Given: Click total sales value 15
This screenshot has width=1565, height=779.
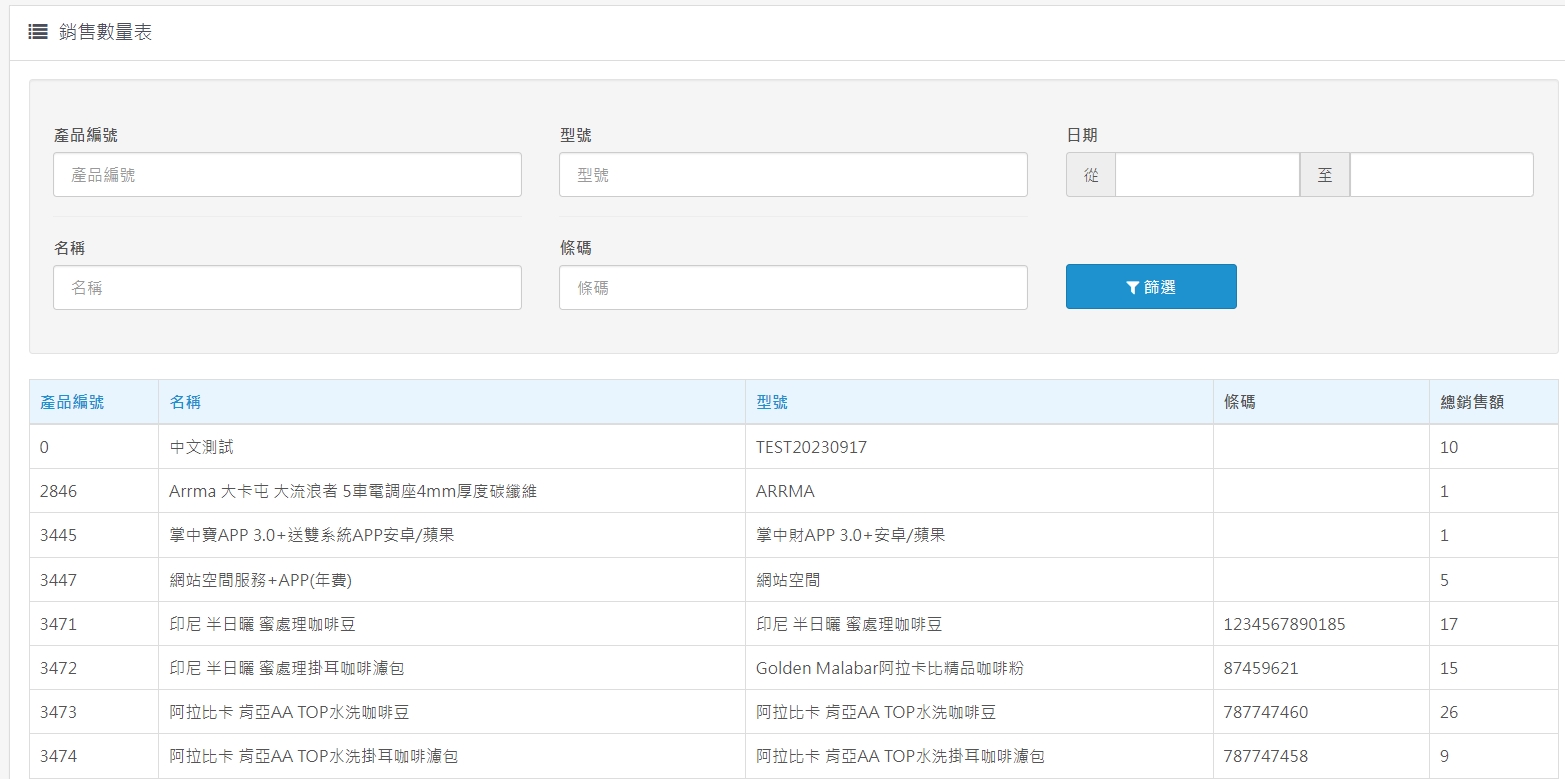Looking at the screenshot, I should point(1449,668).
